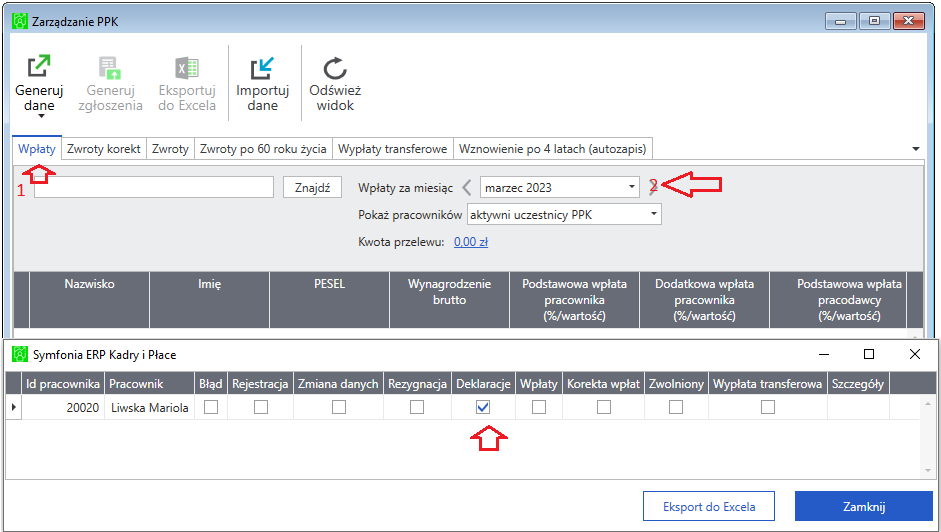
Task: Select the Zwroty tab
Action: pyautogui.click(x=170, y=148)
